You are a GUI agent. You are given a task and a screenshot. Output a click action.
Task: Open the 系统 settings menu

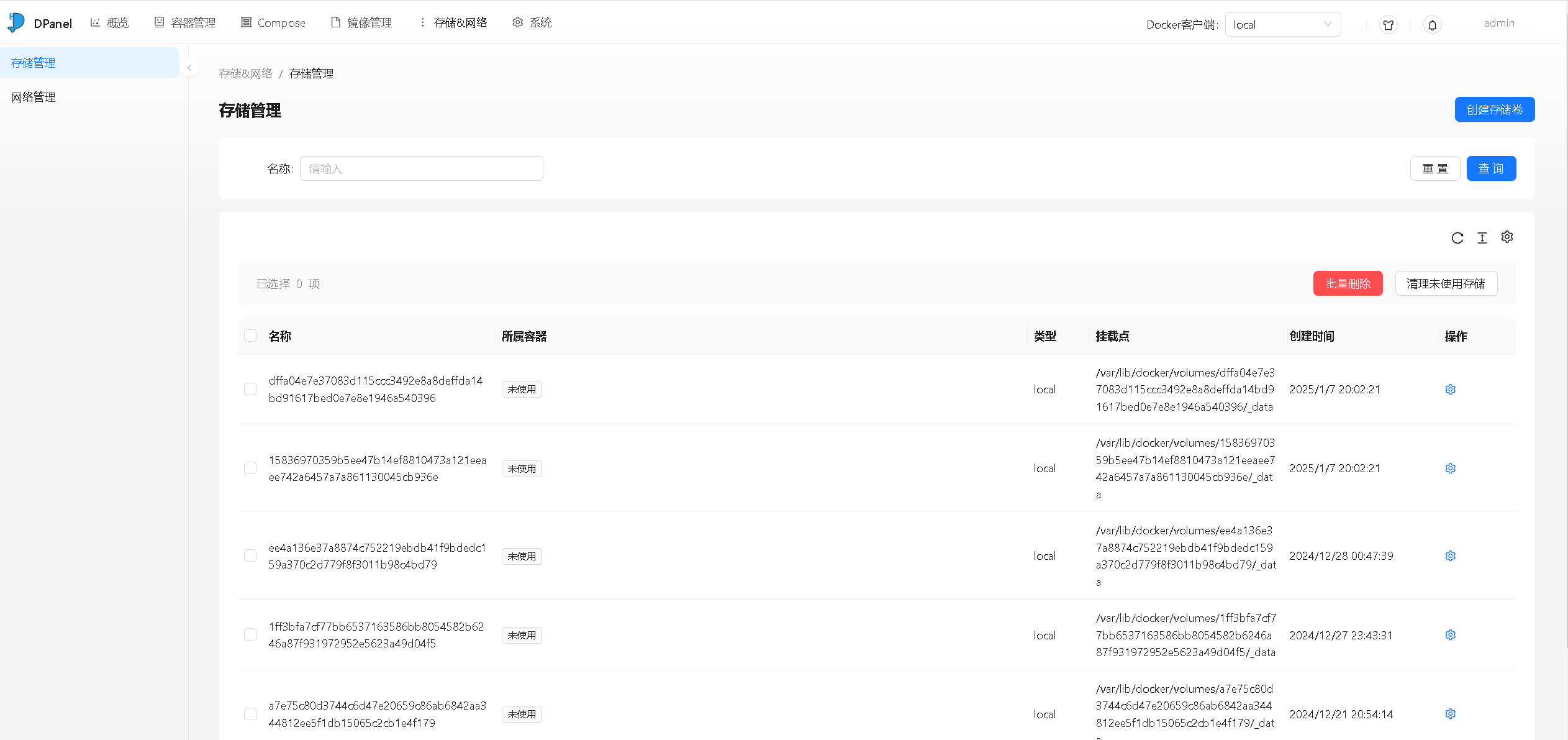click(x=531, y=22)
